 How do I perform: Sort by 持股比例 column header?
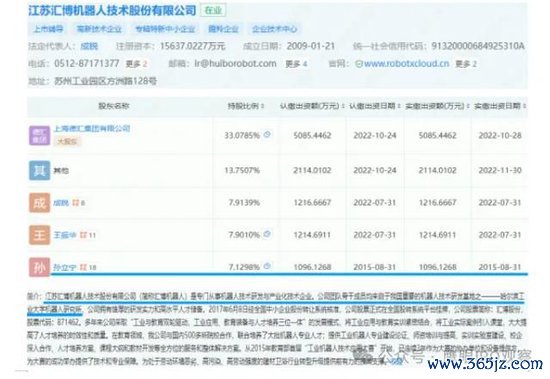pyautogui.click(x=246, y=106)
